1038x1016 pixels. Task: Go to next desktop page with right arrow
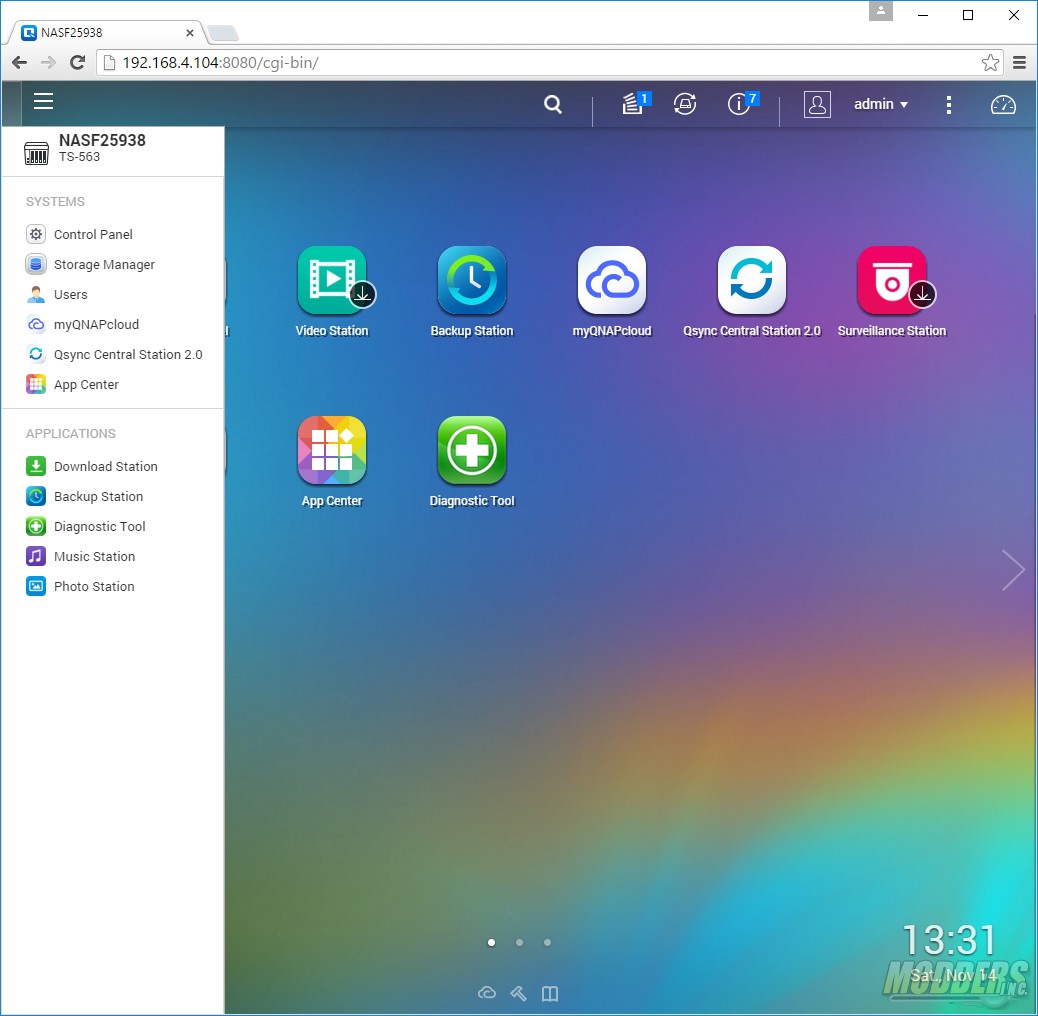click(1012, 570)
